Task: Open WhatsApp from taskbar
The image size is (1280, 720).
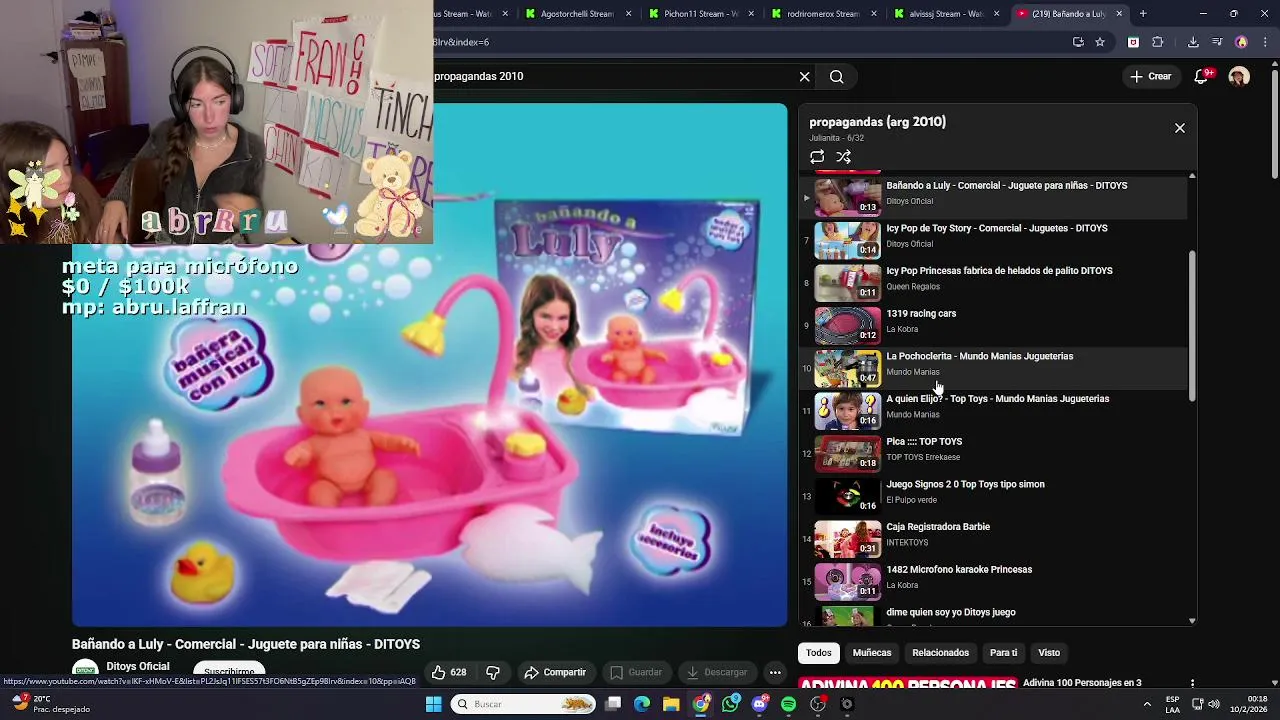Action: click(730, 704)
